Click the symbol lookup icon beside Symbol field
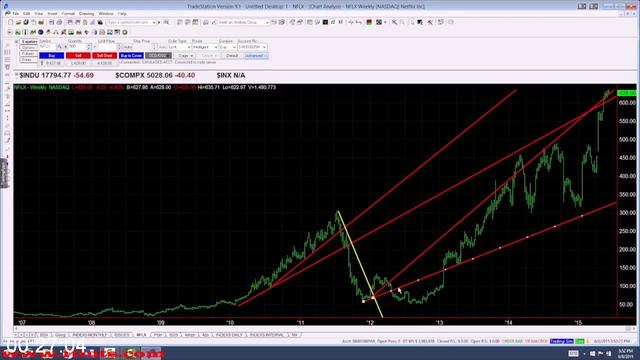The width and height of the screenshot is (640, 360). (60, 47)
